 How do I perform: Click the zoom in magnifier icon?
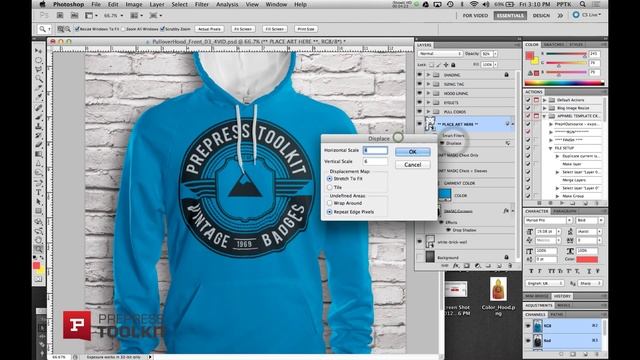[60, 29]
